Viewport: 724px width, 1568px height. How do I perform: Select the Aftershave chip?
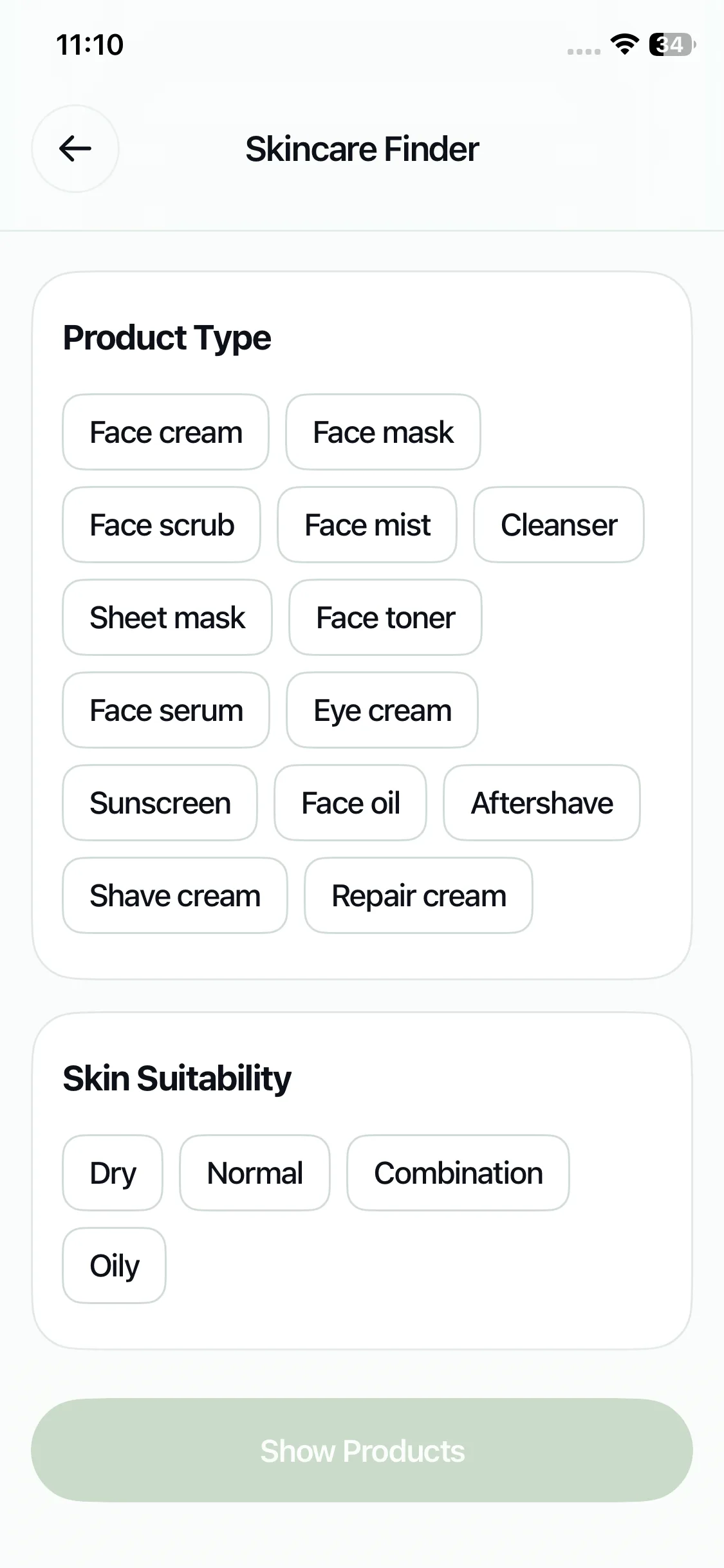pyautogui.click(x=542, y=803)
